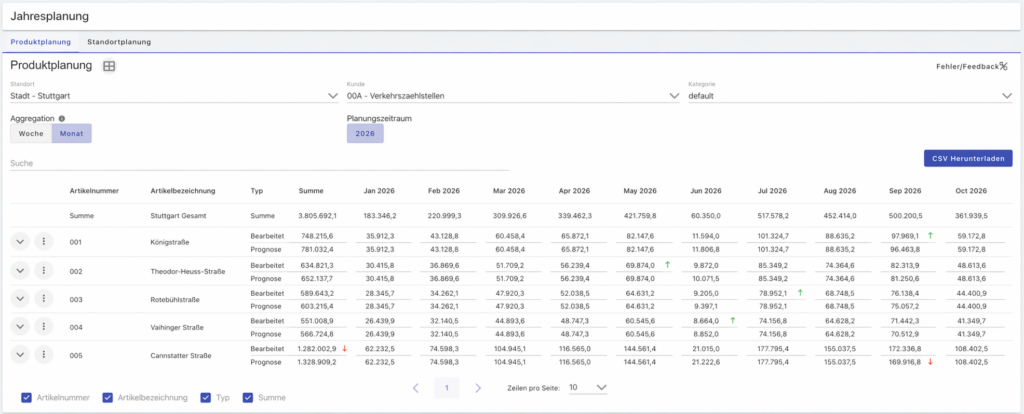The image size is (1024, 414).
Task: Go to previous page arrow in pagination
Action: click(416, 387)
